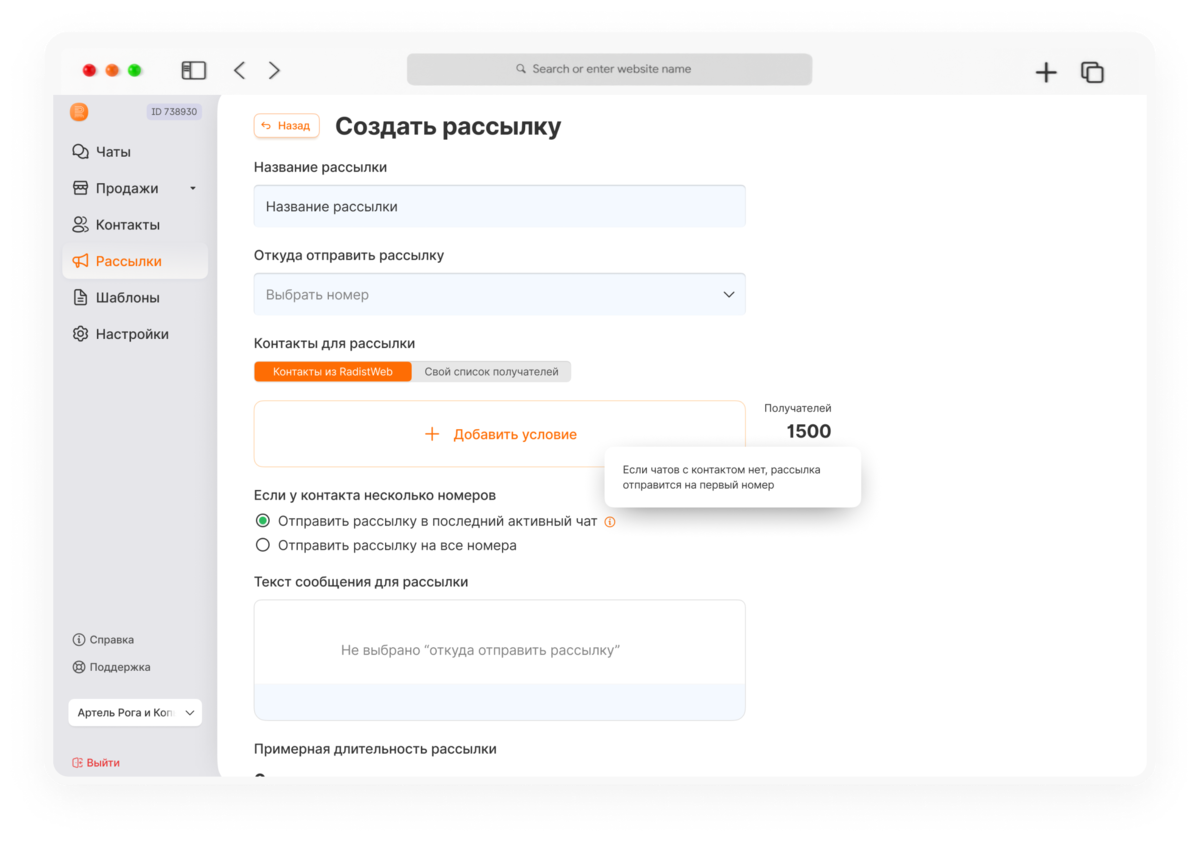This screenshot has height=843, width=1200.
Task: Go back with browser arrow
Action: pos(239,70)
